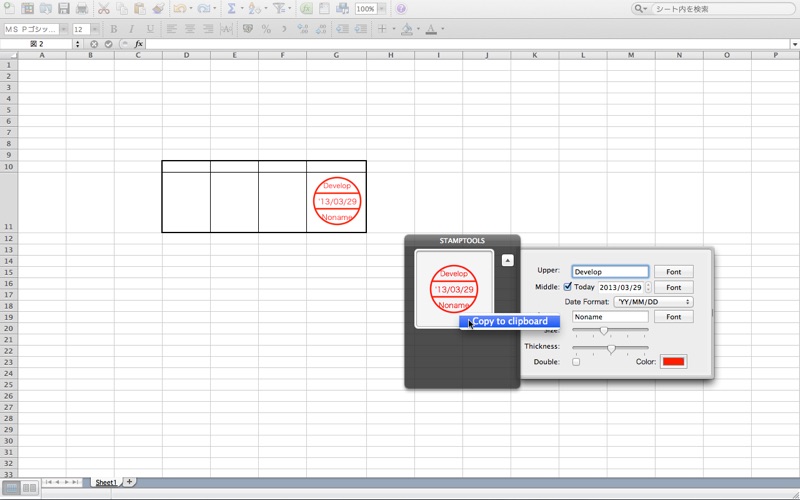Undo the last action
This screenshot has width=800, height=500.
180,8
